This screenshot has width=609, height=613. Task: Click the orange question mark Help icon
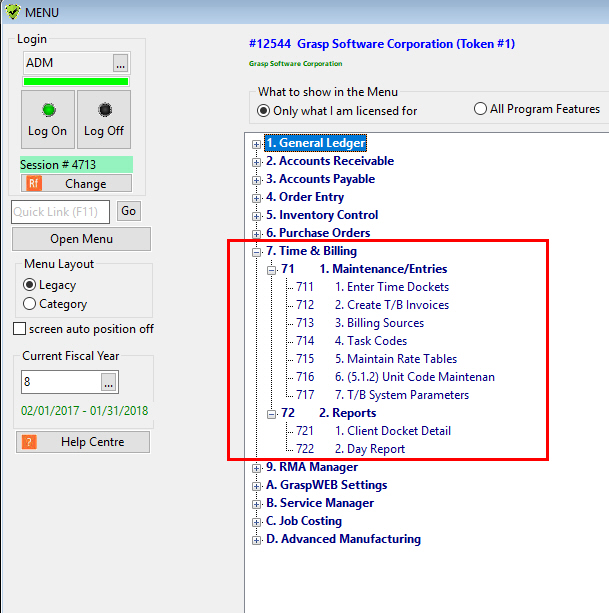29,442
